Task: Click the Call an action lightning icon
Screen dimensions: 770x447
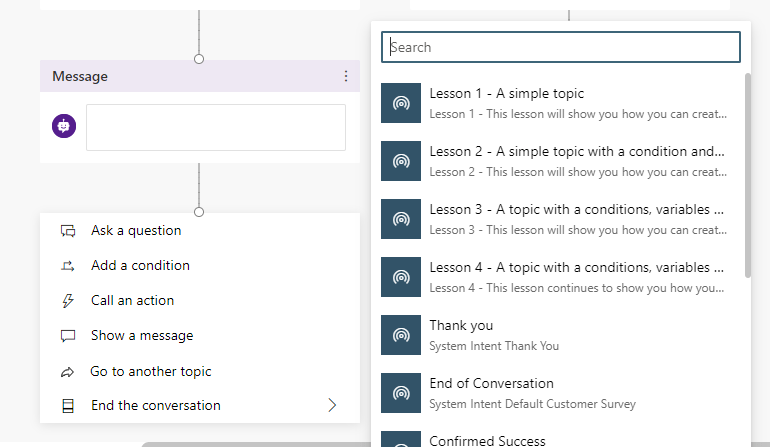Action: point(68,301)
